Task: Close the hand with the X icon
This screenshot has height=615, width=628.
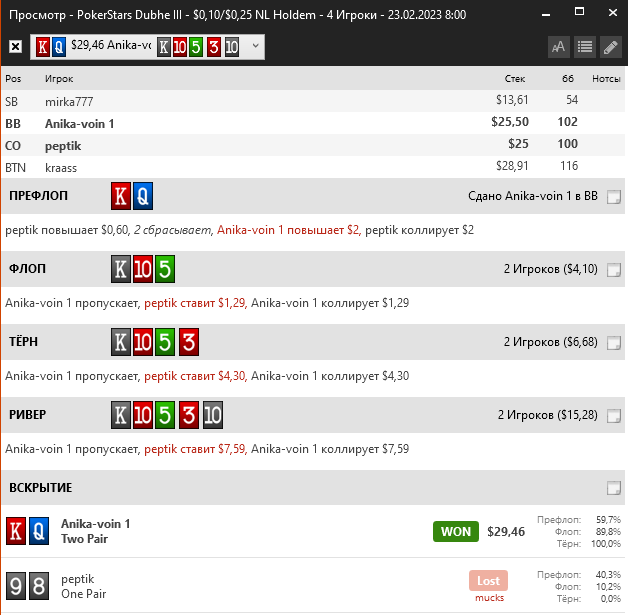Action: point(15,47)
